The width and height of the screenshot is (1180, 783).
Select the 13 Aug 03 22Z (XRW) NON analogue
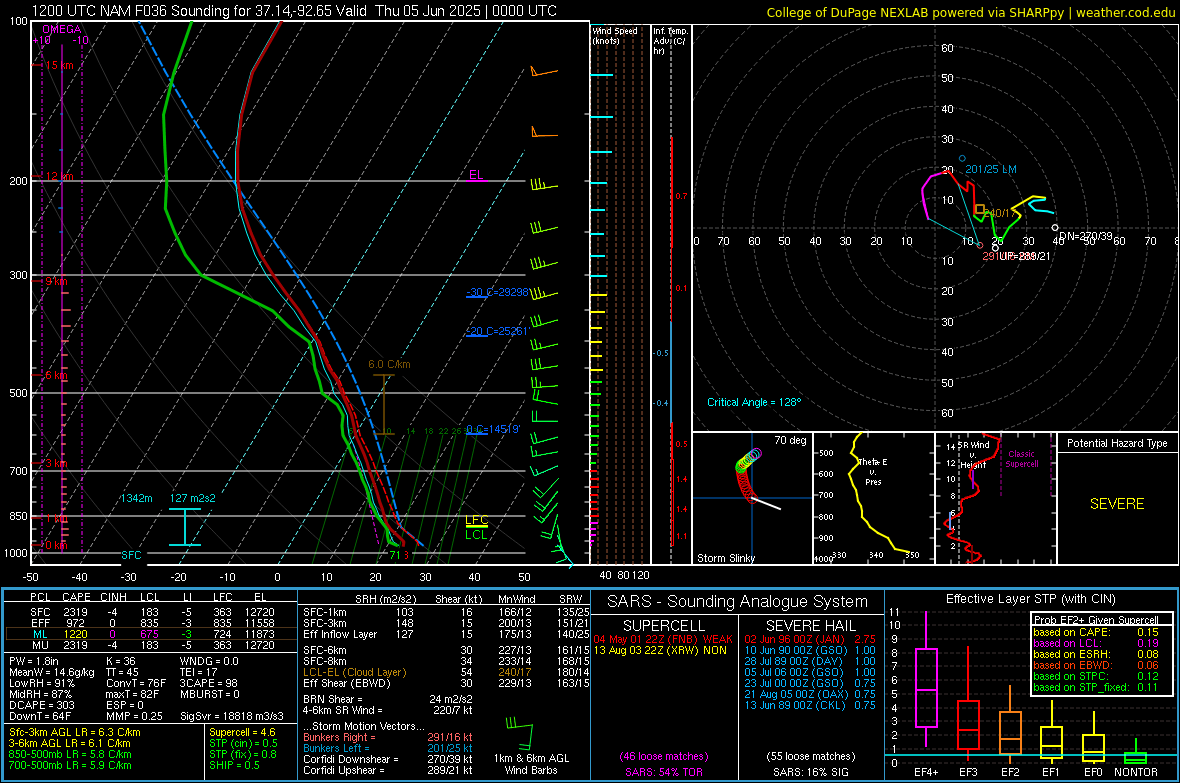tap(660, 650)
